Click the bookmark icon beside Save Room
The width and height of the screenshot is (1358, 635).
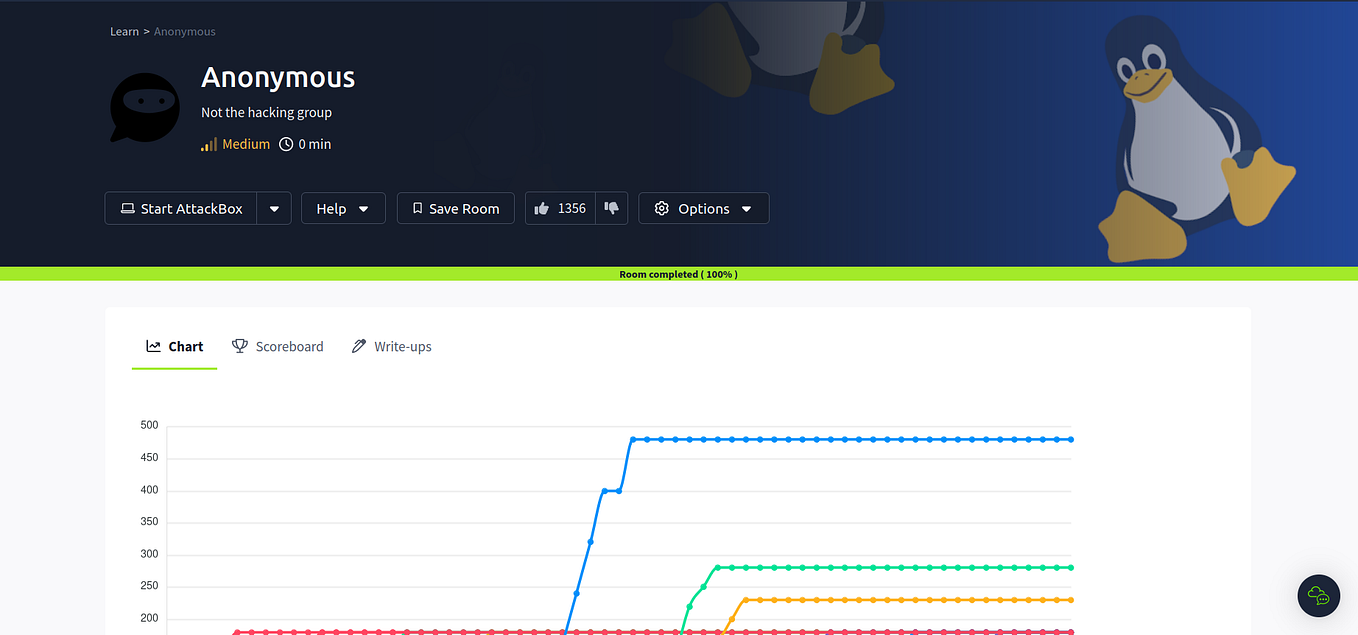(417, 208)
